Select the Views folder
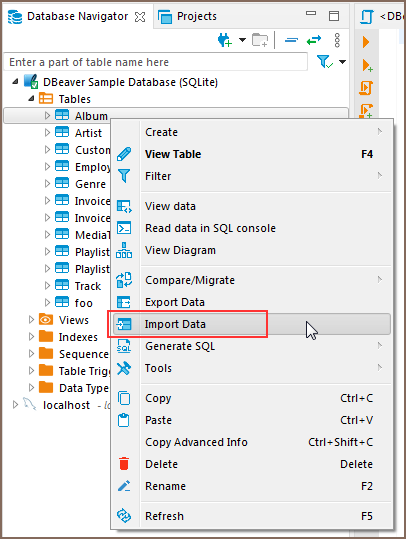406x539 pixels. click(74, 320)
